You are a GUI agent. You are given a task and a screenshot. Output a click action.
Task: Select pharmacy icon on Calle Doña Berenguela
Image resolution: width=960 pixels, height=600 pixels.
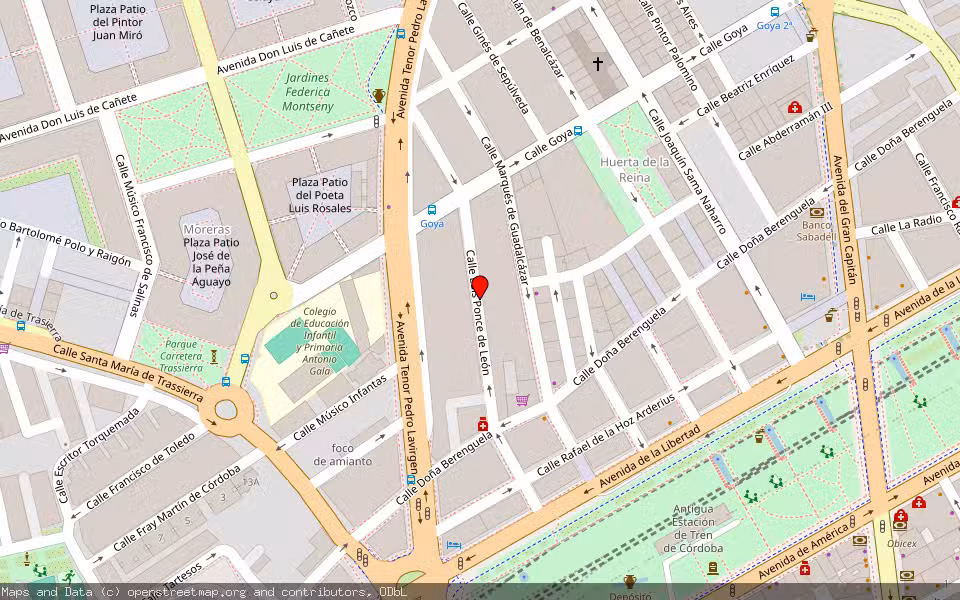click(483, 423)
